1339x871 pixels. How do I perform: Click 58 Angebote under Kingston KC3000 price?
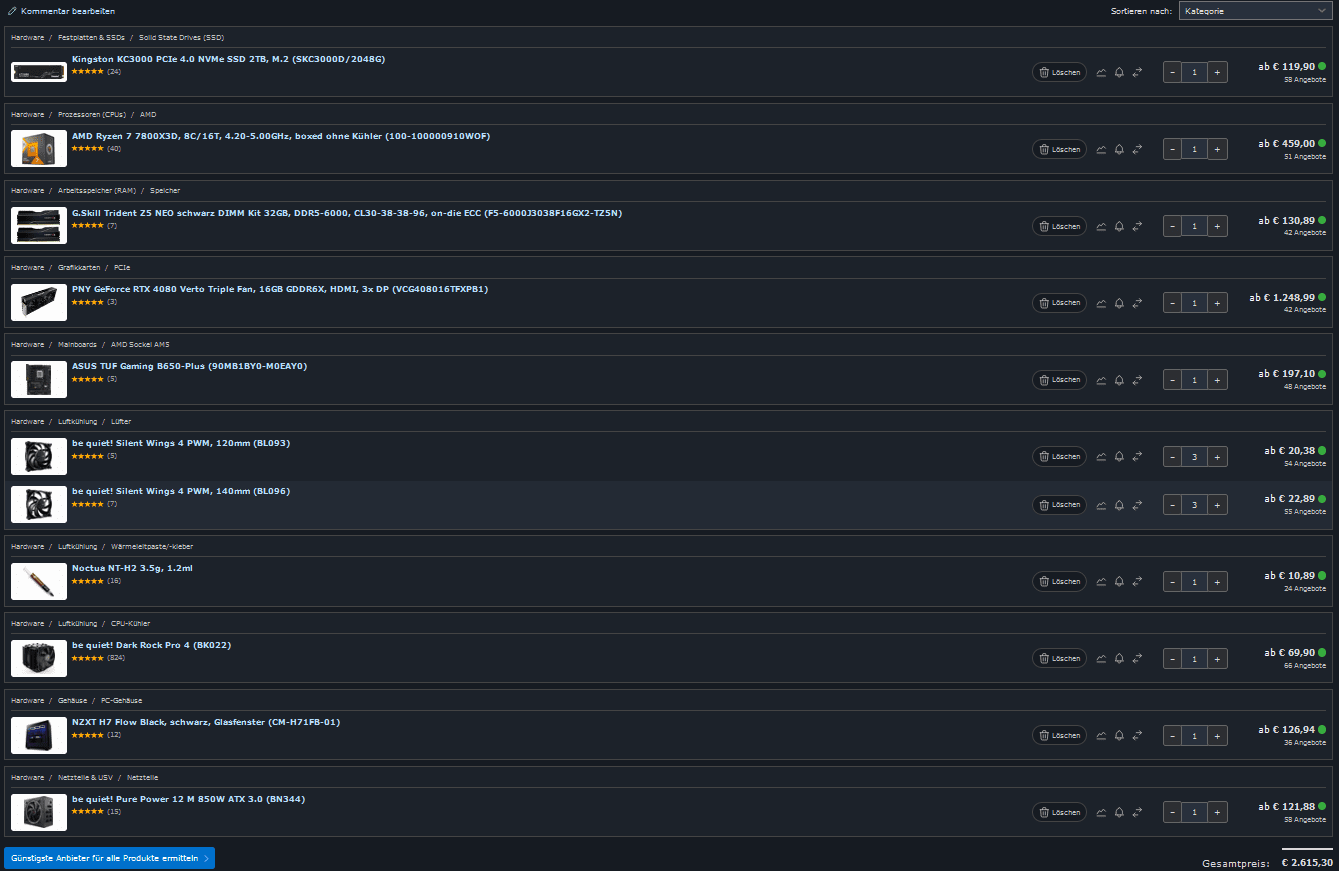tap(1305, 79)
